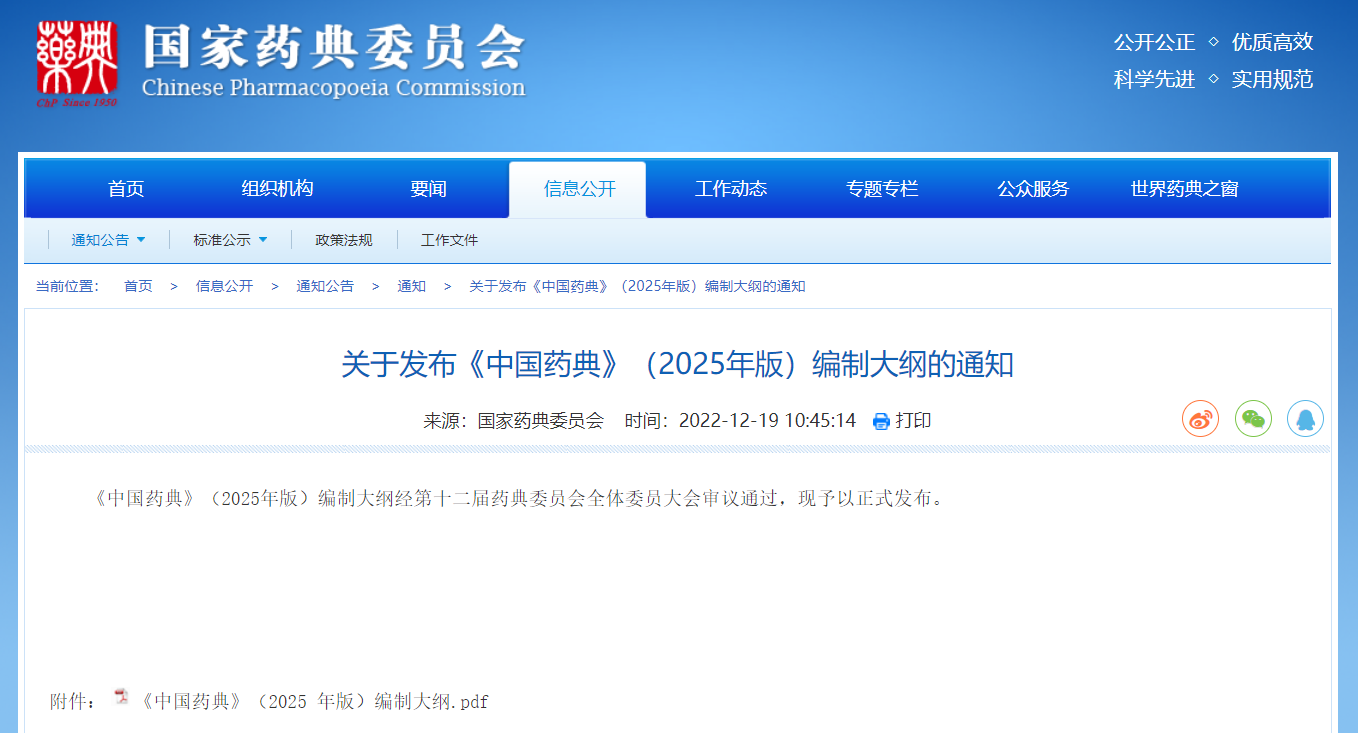Screen dimensions: 1358x733
Task: Open the 要闻 navigation tab
Action: (428, 189)
